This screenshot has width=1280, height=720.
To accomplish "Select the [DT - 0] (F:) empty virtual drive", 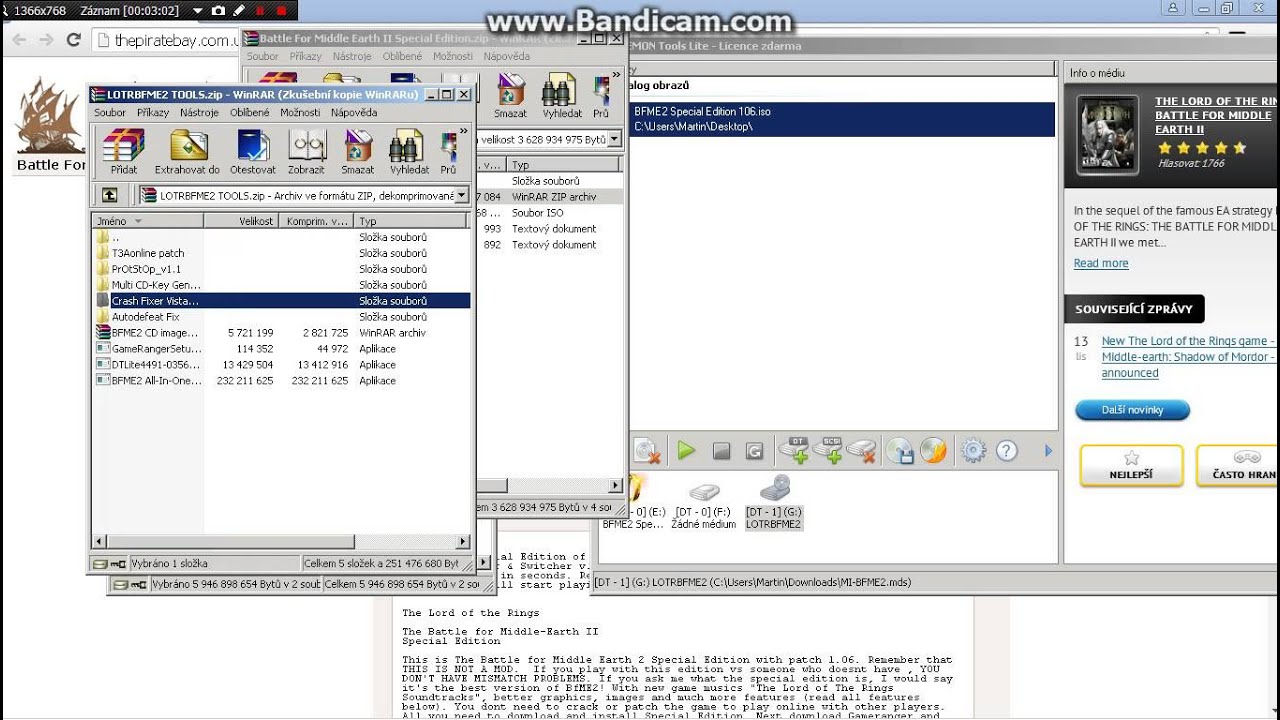I will click(704, 503).
